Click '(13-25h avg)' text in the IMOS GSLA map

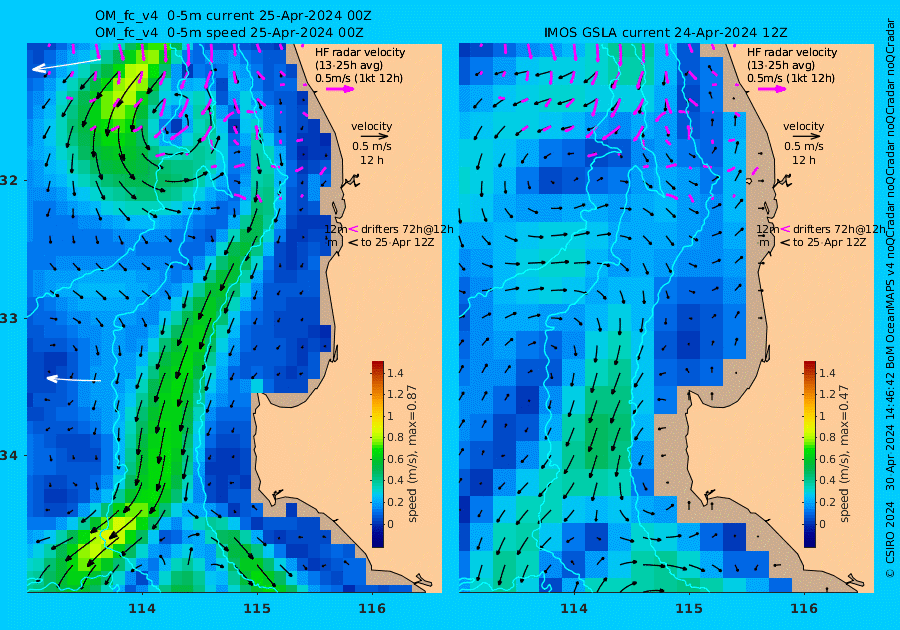point(781,65)
